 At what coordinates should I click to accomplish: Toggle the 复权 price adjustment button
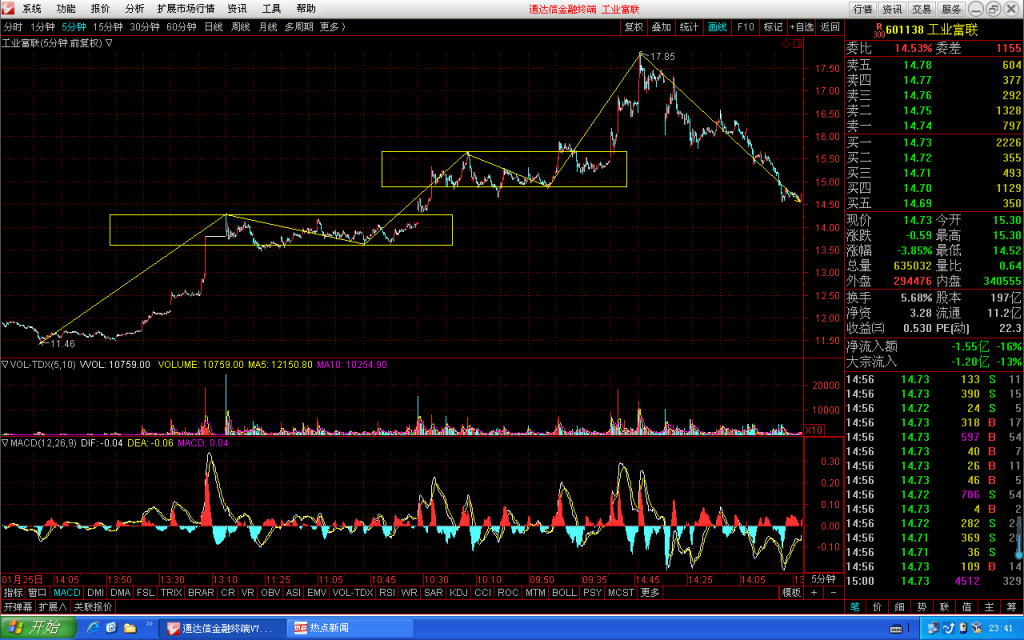click(633, 27)
